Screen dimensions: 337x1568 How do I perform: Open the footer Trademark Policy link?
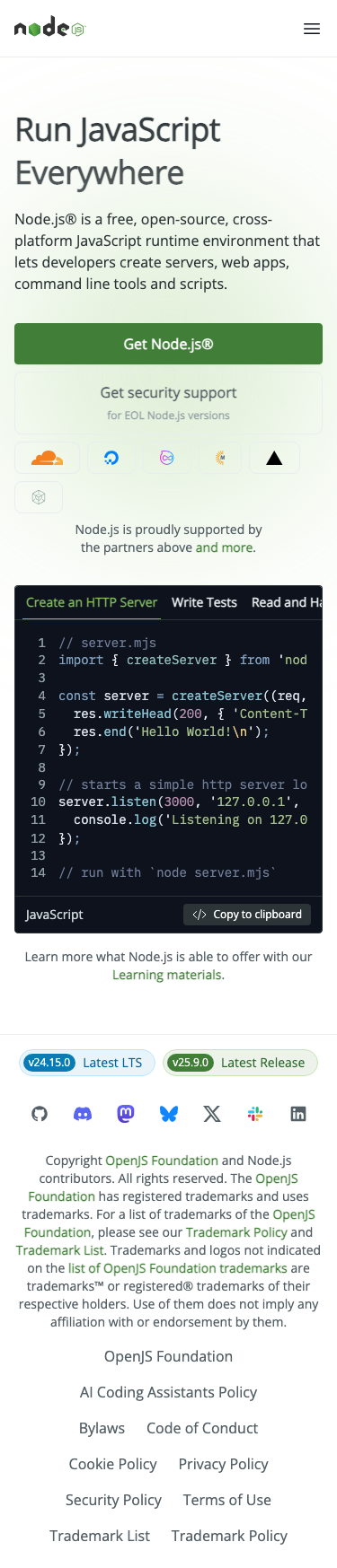[x=229, y=1536]
